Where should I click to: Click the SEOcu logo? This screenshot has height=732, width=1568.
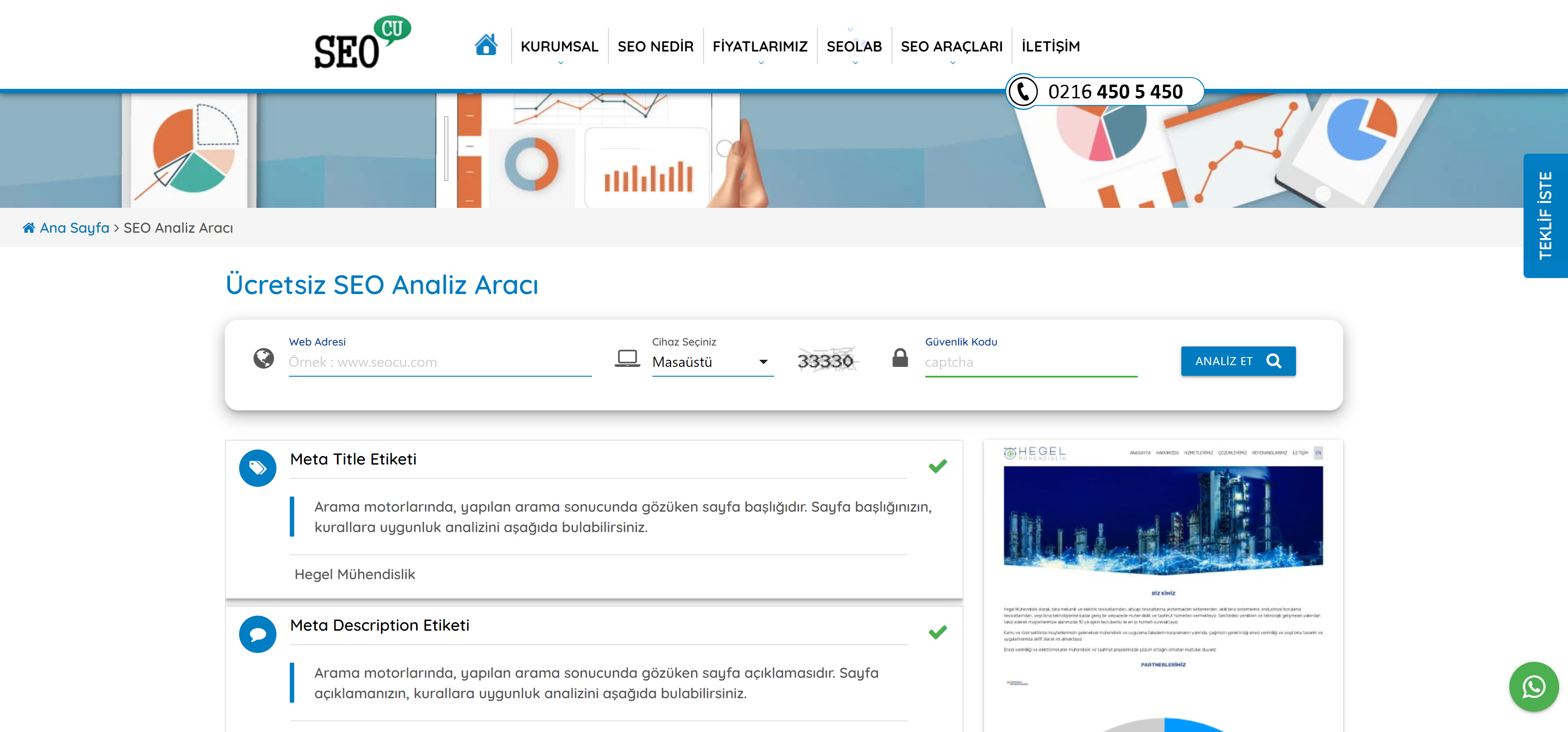pos(362,43)
